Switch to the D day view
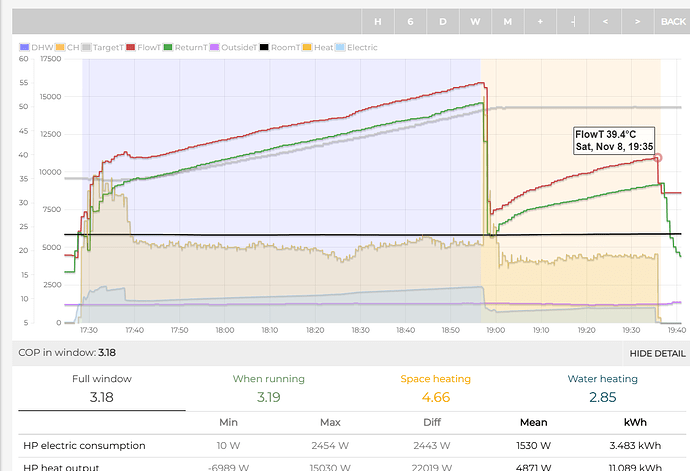 click(442, 21)
